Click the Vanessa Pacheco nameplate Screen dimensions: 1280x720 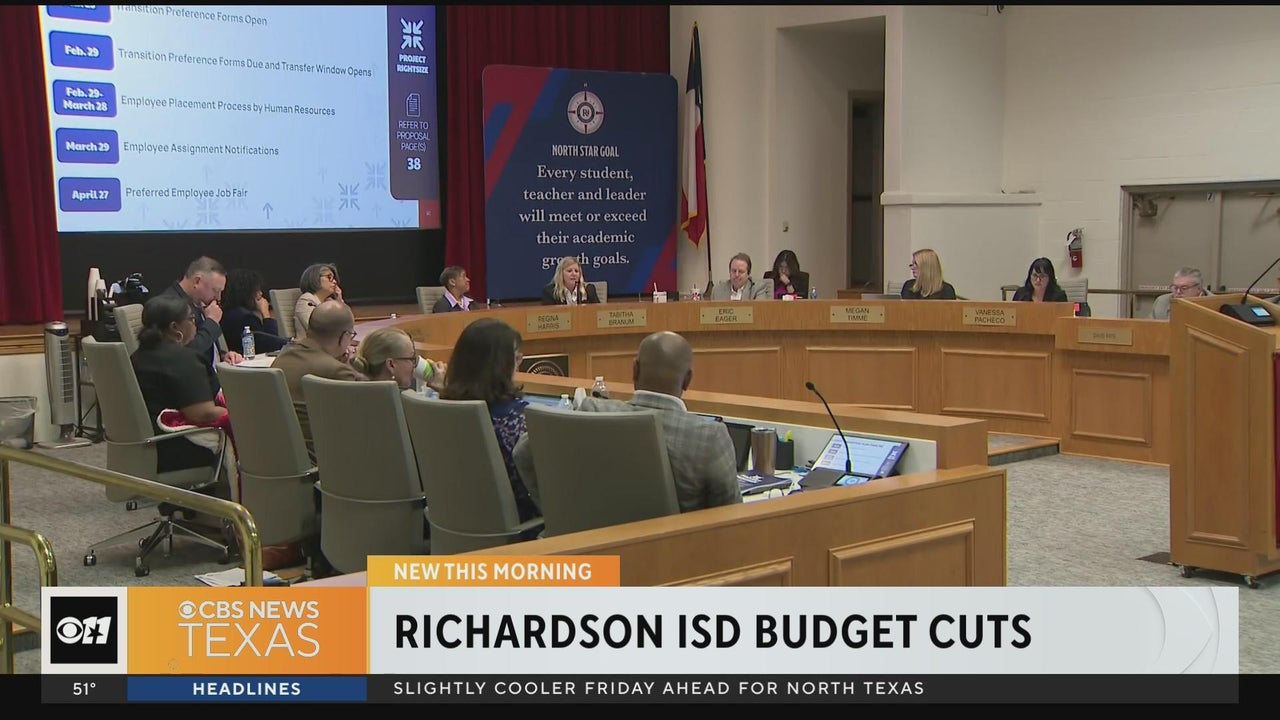coord(989,316)
